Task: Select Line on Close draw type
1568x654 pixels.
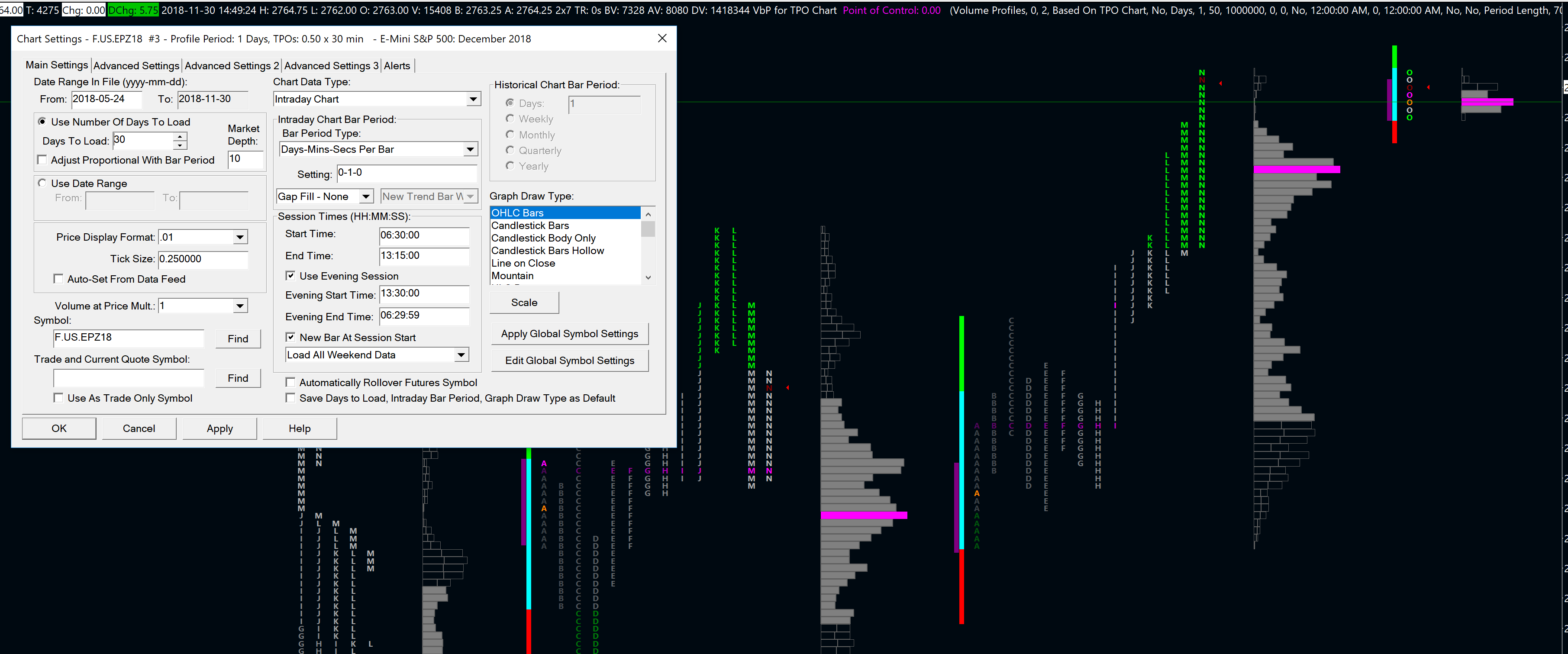Action: point(565,264)
